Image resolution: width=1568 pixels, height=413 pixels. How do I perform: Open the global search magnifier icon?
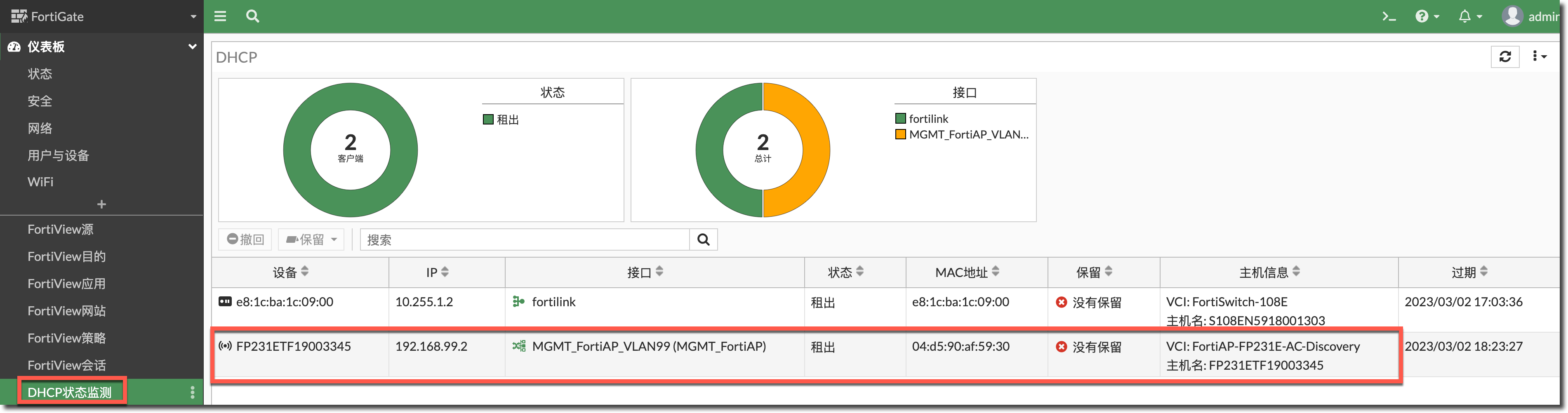pos(253,16)
